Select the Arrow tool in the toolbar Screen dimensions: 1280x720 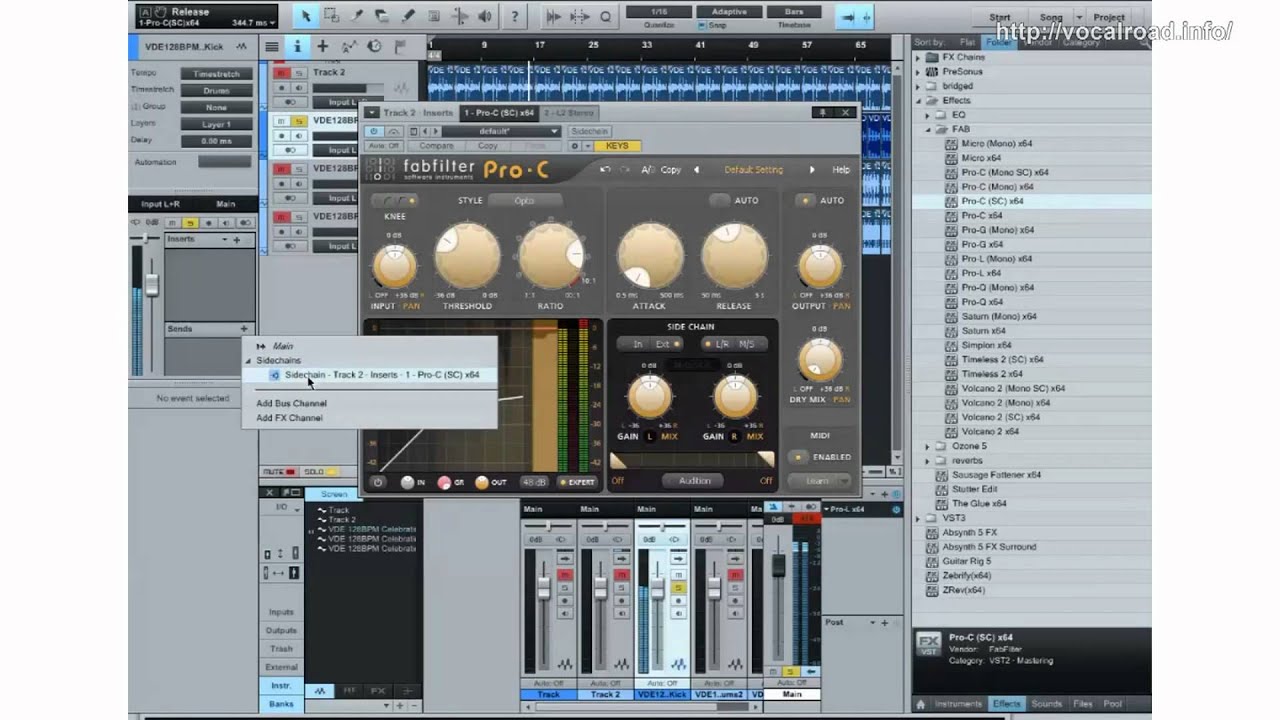[x=307, y=16]
